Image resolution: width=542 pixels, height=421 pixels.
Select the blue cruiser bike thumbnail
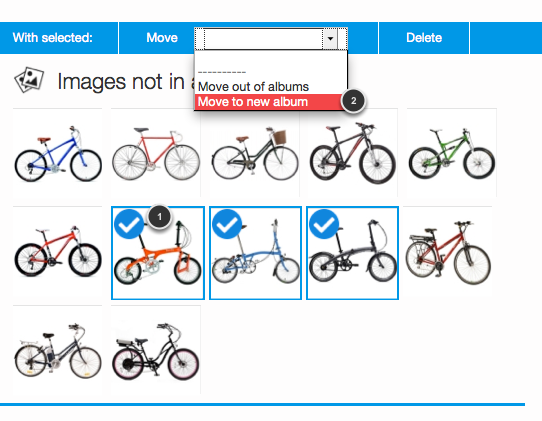57,153
